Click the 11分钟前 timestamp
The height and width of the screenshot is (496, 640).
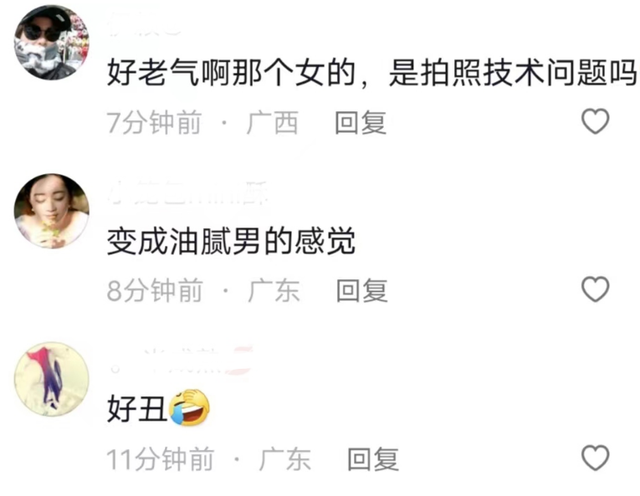(x=160, y=459)
